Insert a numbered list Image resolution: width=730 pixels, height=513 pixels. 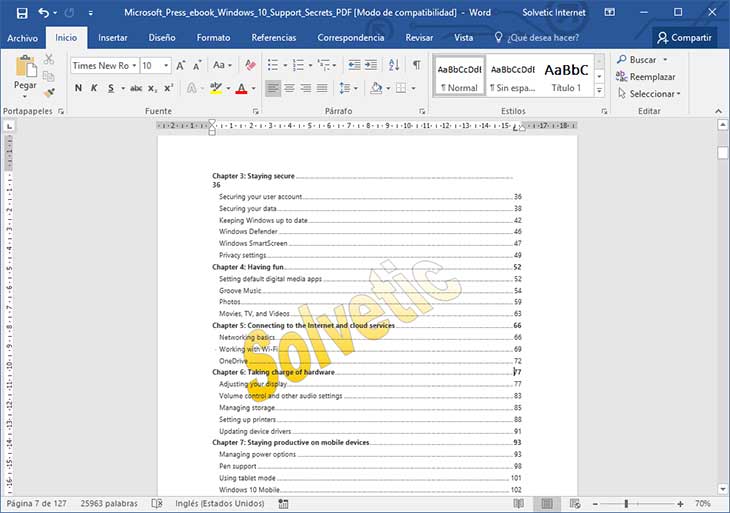[298, 65]
